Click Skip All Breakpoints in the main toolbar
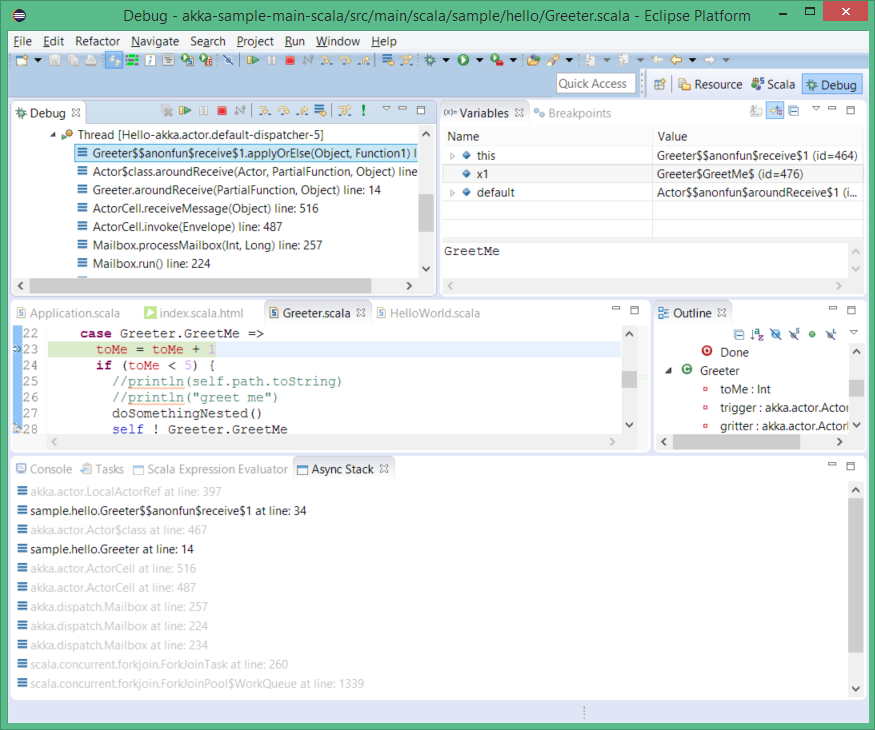The height and width of the screenshot is (730, 875). coord(228,60)
